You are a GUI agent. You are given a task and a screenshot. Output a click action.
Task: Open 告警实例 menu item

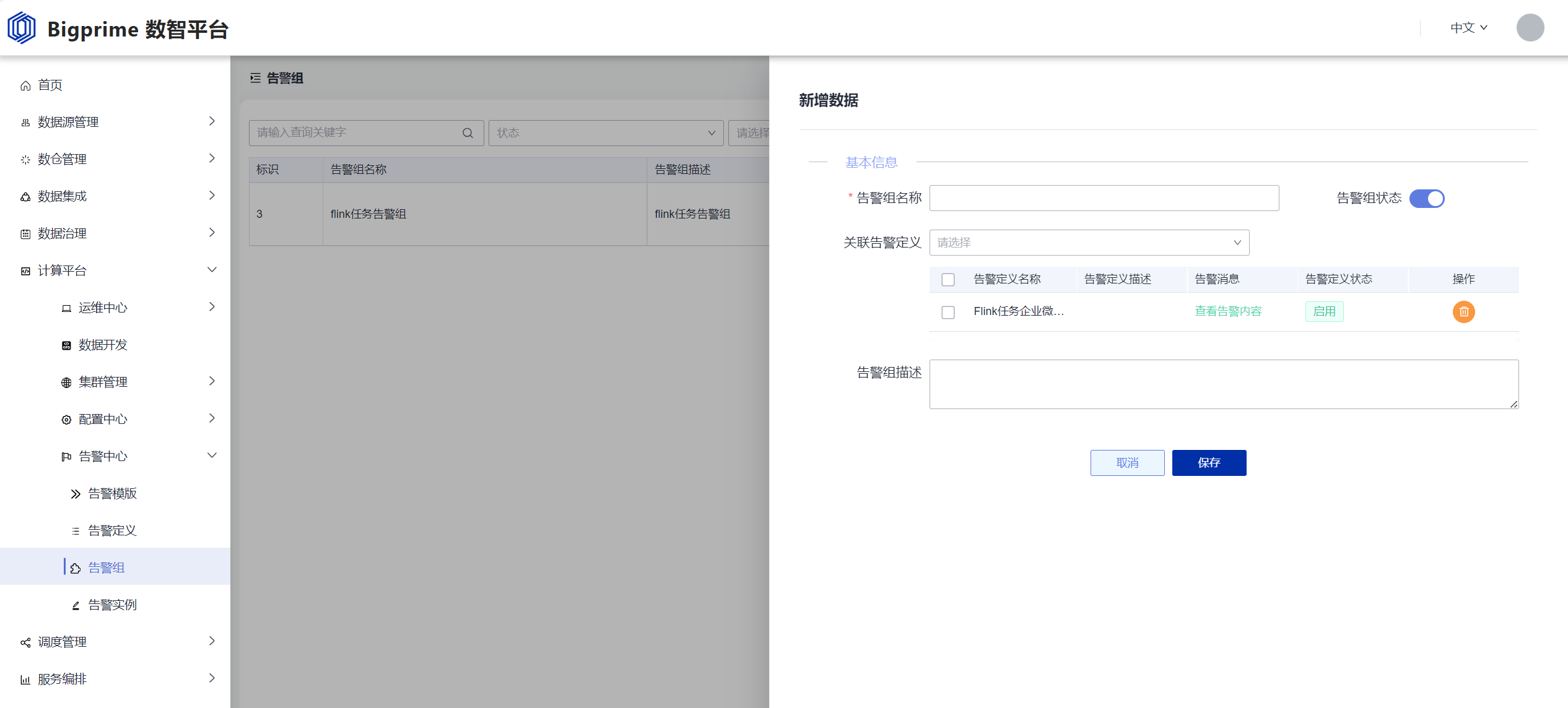pyautogui.click(x=115, y=605)
